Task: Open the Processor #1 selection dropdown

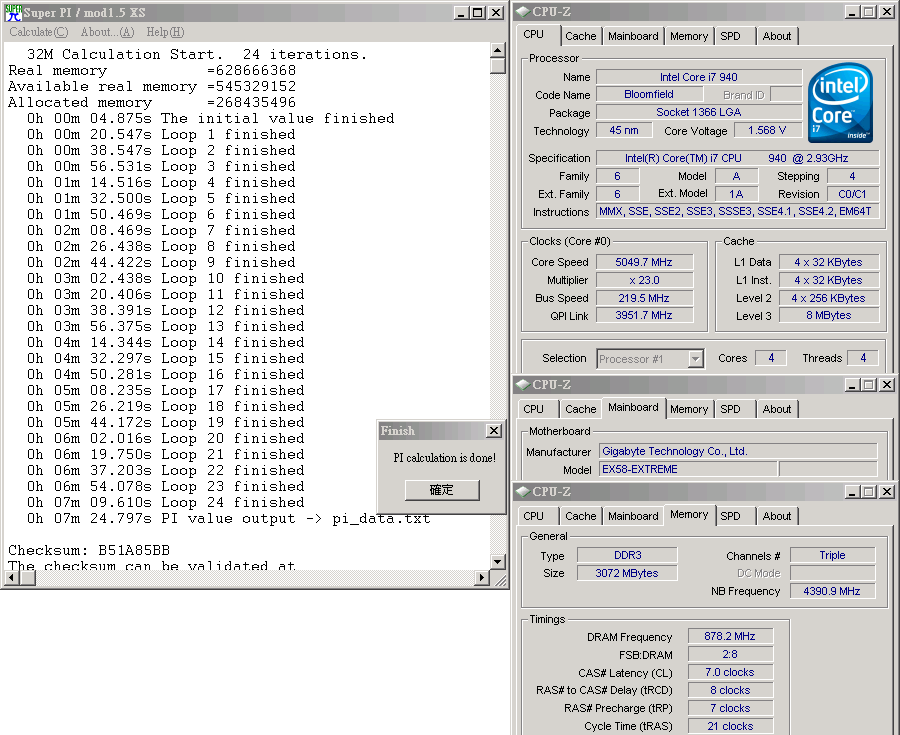Action: [696, 359]
